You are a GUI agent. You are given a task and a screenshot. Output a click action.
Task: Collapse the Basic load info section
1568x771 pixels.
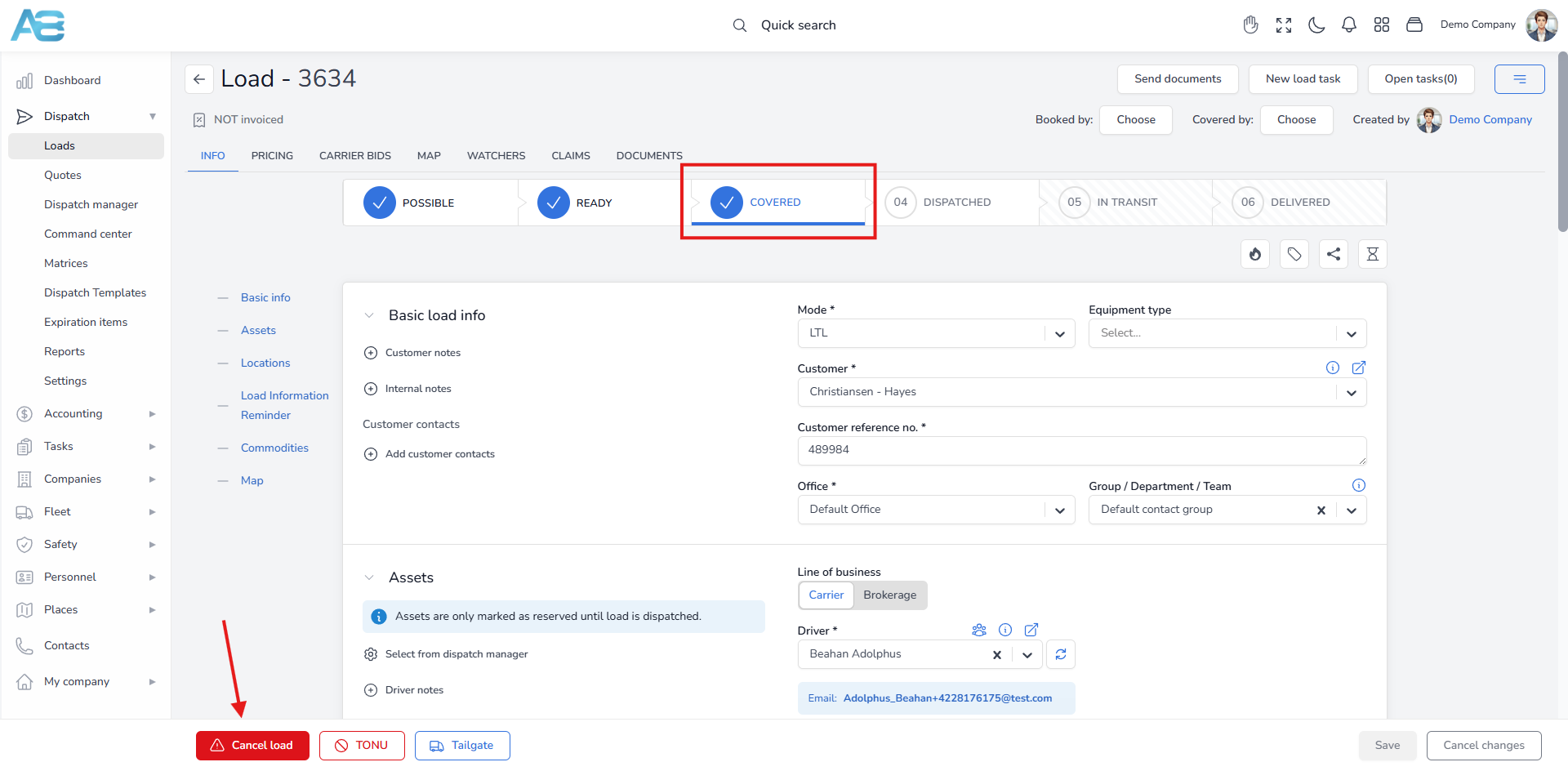point(369,315)
